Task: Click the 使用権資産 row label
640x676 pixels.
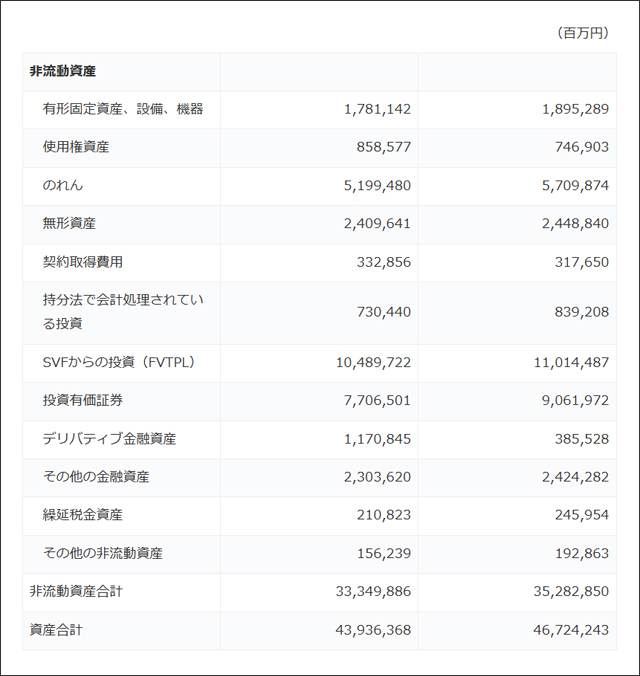Action: [76, 147]
